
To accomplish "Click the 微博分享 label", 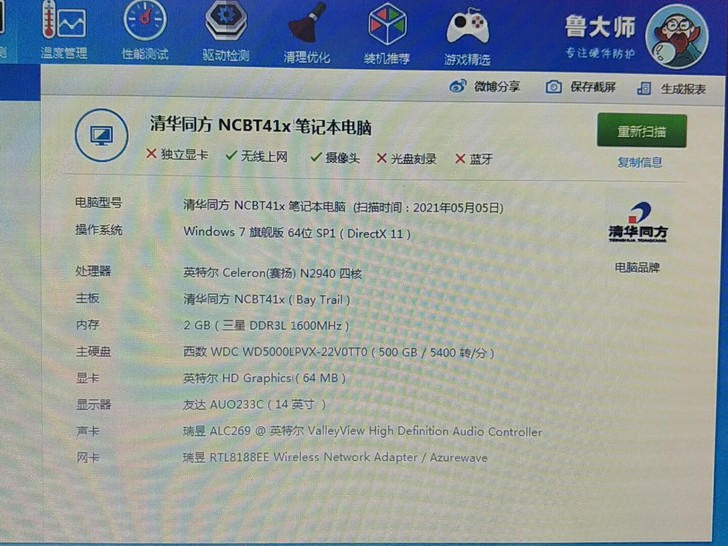I will [x=497, y=87].
